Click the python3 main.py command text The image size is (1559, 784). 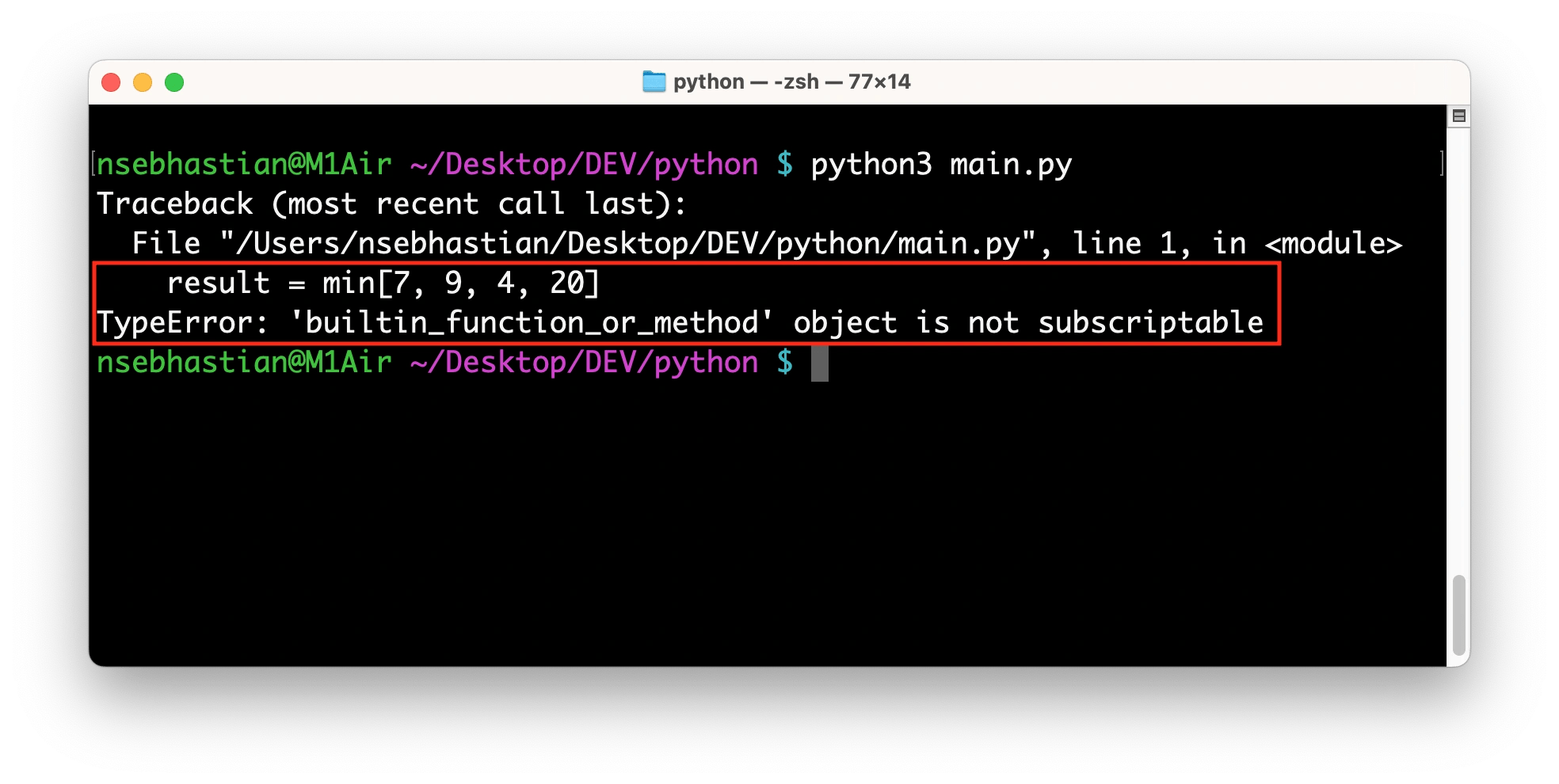pyautogui.click(x=939, y=164)
